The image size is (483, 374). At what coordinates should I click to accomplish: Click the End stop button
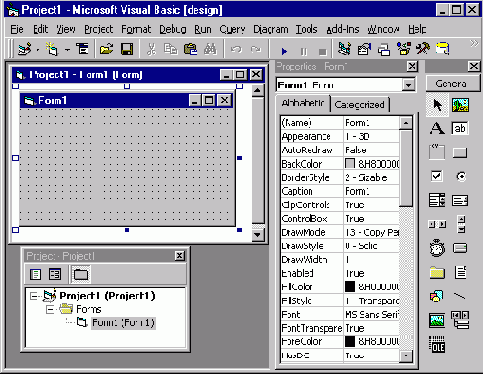pos(322,52)
